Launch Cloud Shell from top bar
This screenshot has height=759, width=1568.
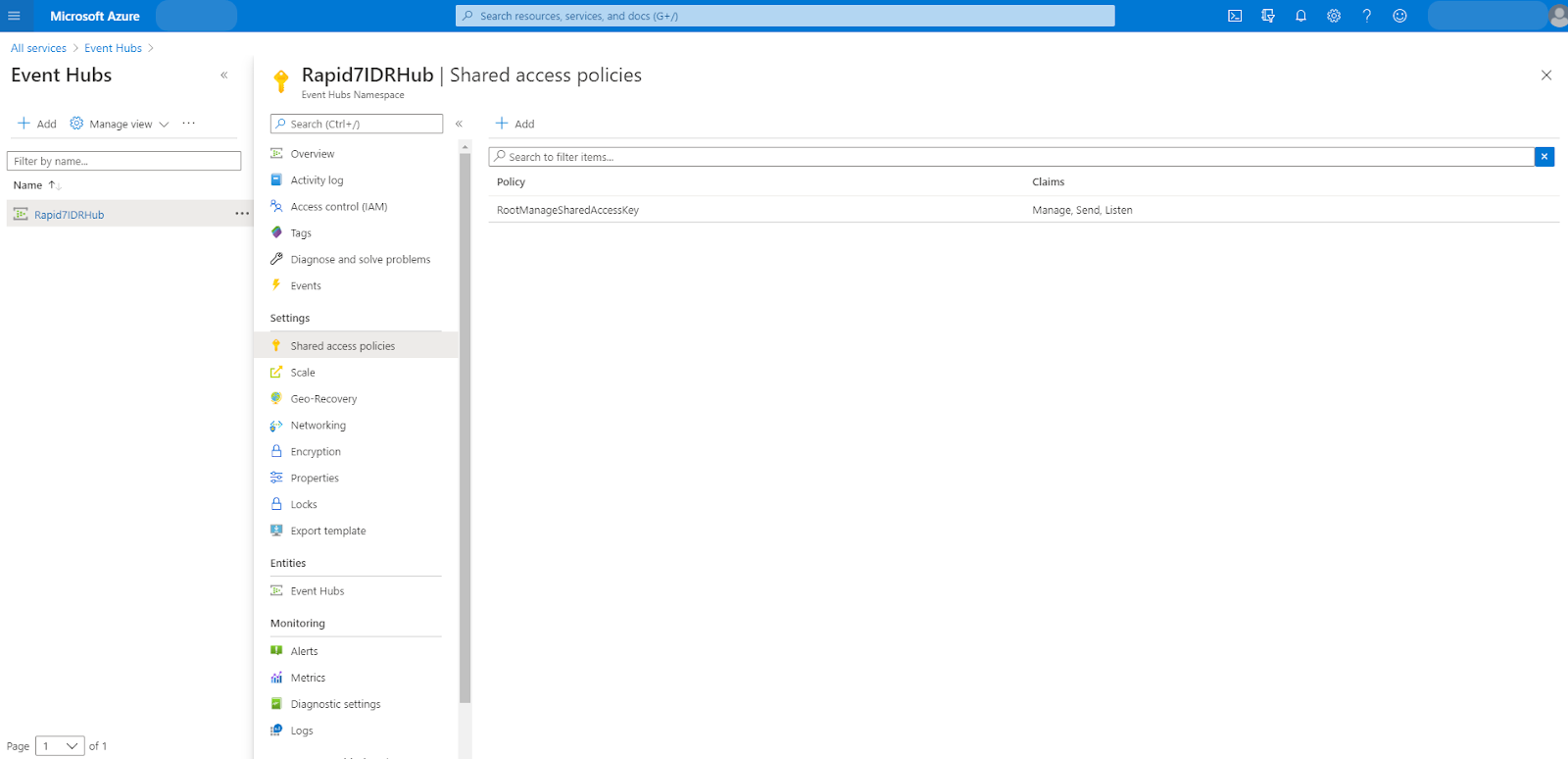click(x=1235, y=16)
